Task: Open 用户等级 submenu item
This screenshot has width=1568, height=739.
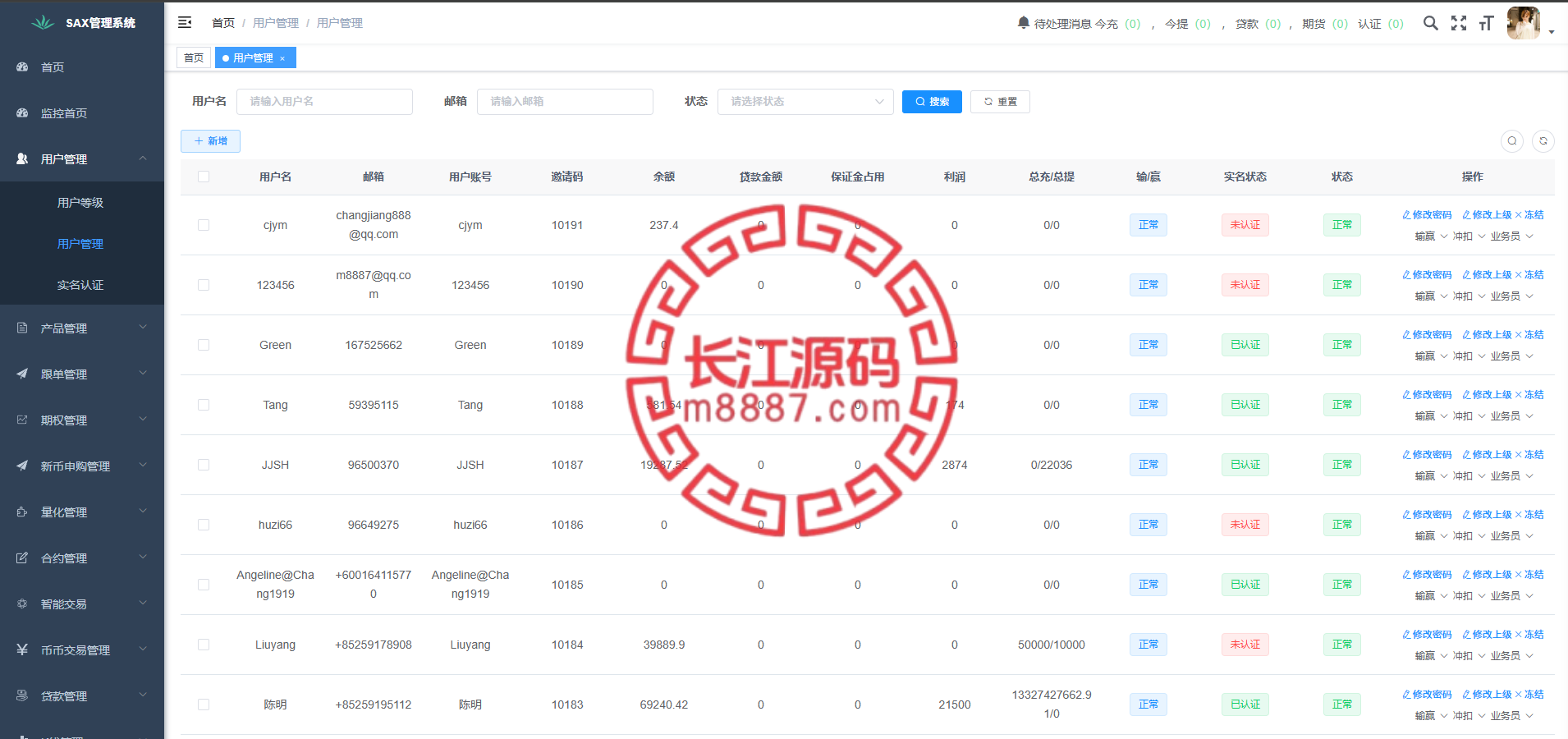Action: pyautogui.click(x=80, y=203)
